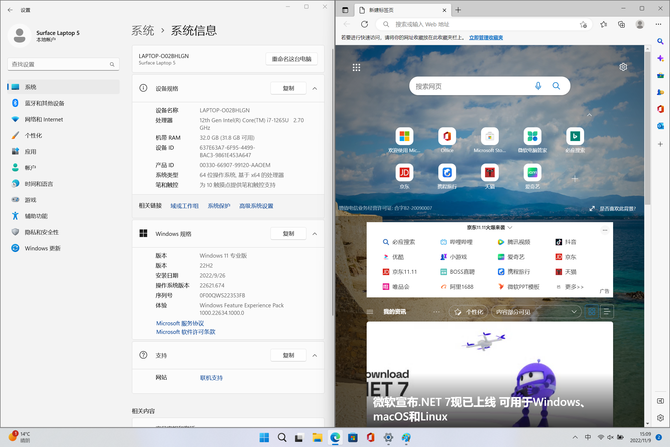Image resolution: width=670 pixels, height=447 pixels.
Task: Copy the Windows 规格 details with 复制
Action: [288, 234]
